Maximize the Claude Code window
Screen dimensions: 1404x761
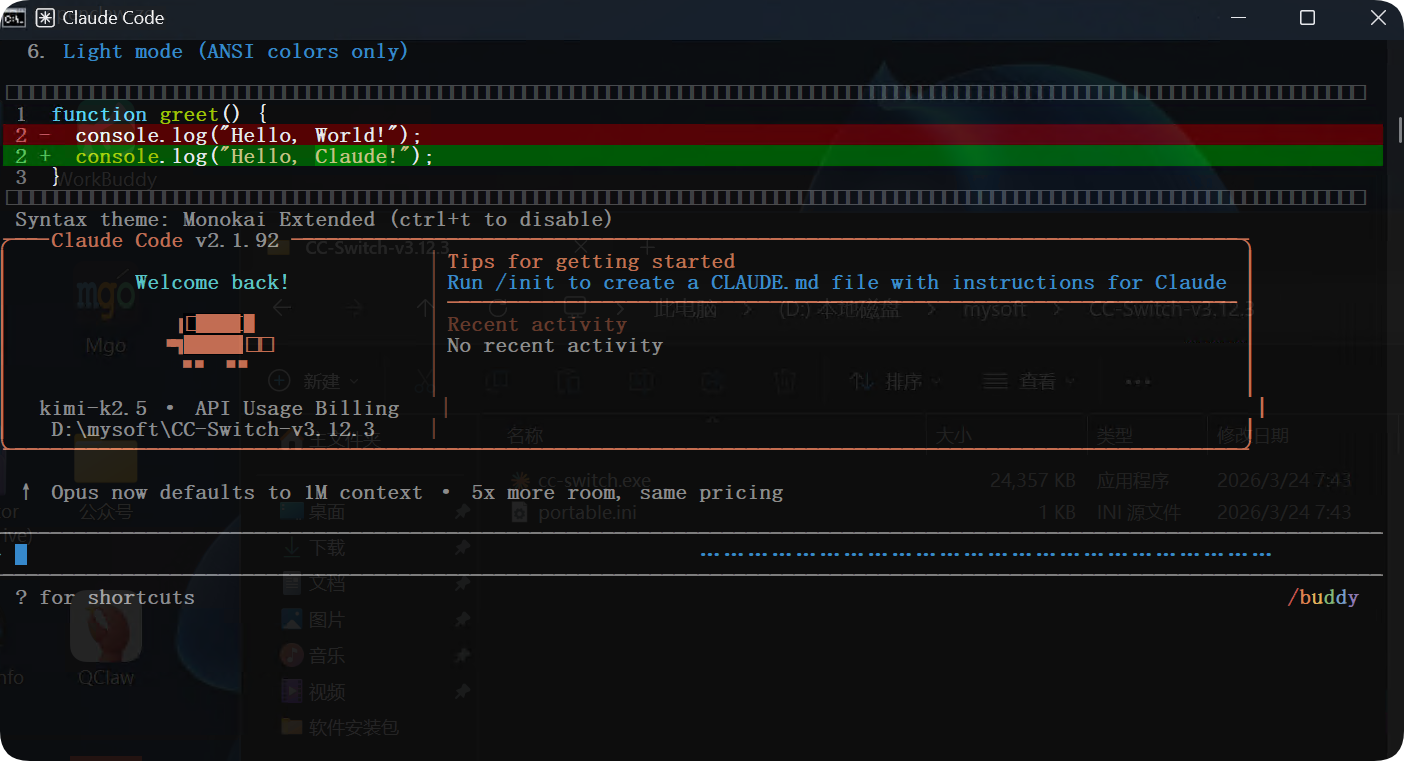(1307, 18)
